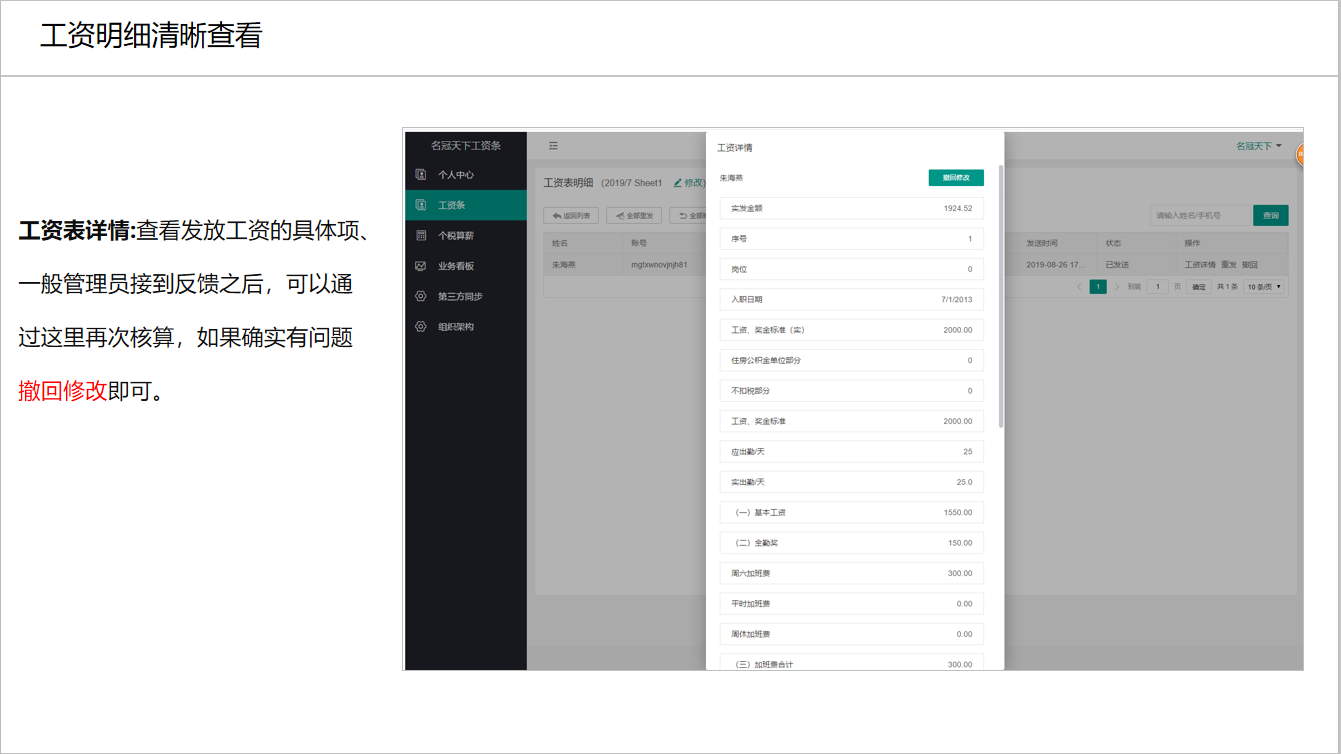
Task: Click the 第三方同步 gear icon
Action: pos(421,296)
